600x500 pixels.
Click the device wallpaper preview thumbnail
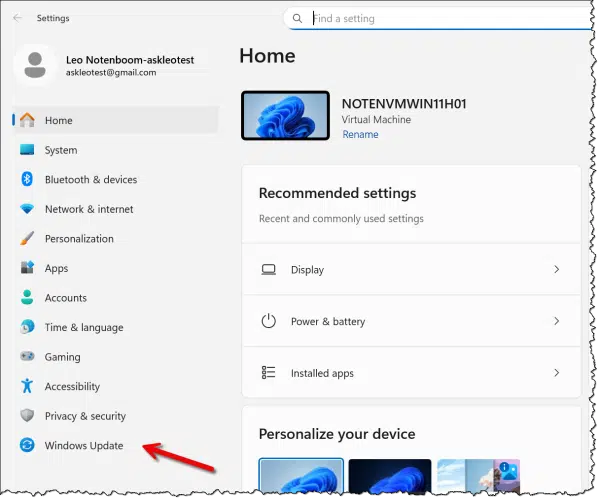[x=285, y=116]
